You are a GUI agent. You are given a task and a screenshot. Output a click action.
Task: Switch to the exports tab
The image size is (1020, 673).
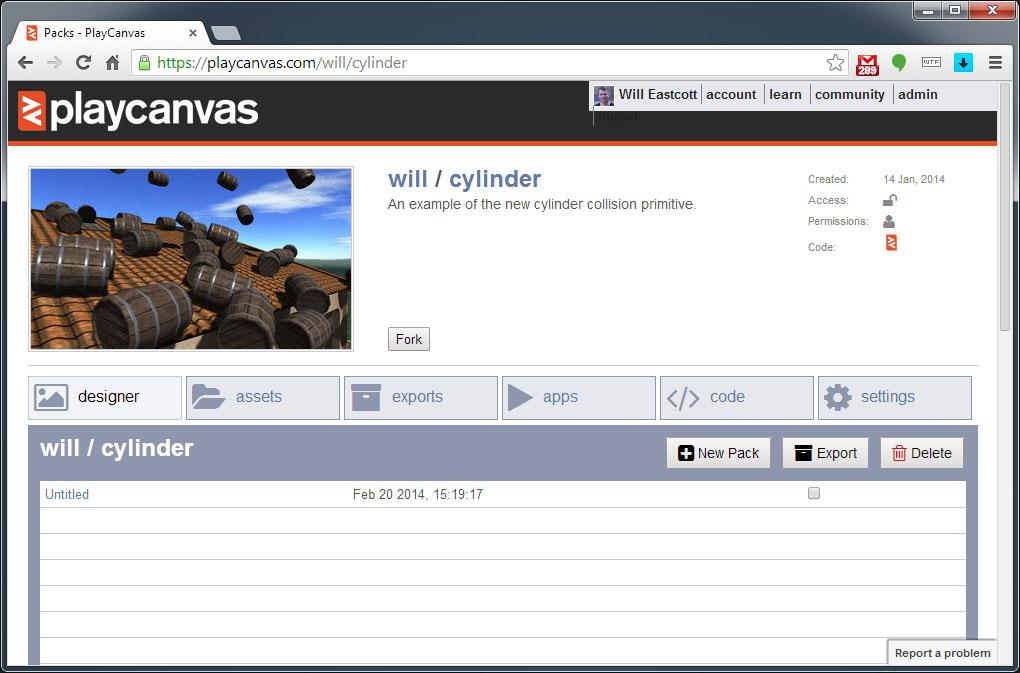click(x=421, y=397)
